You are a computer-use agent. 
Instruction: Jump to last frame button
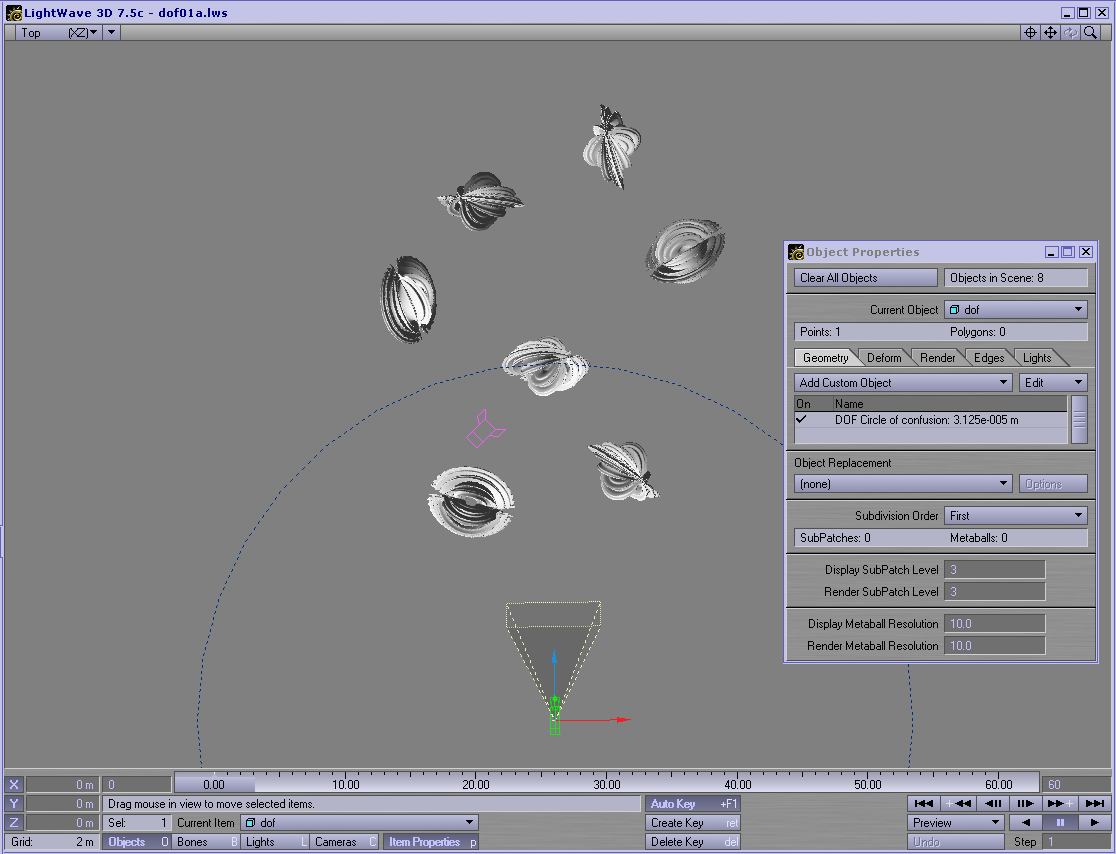point(1094,803)
